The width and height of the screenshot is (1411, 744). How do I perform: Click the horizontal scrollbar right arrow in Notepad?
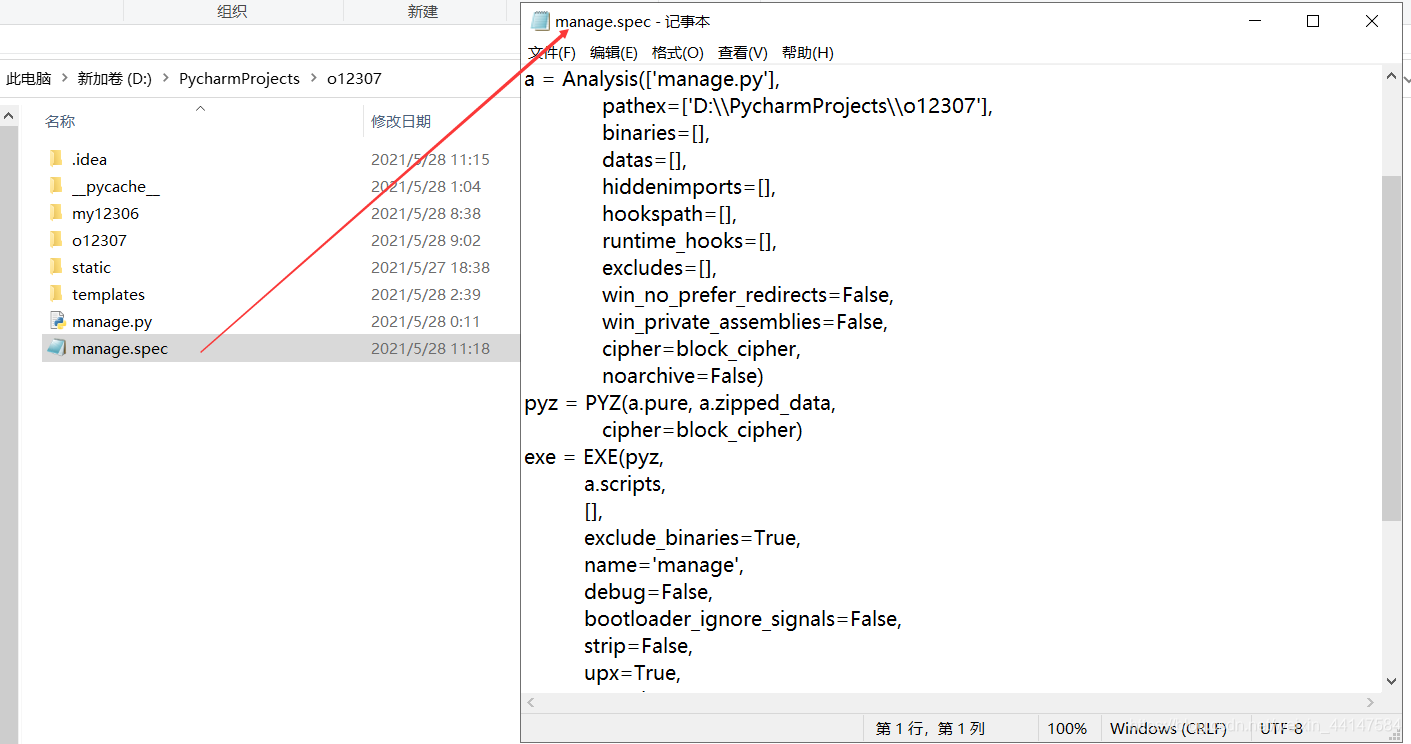1370,703
